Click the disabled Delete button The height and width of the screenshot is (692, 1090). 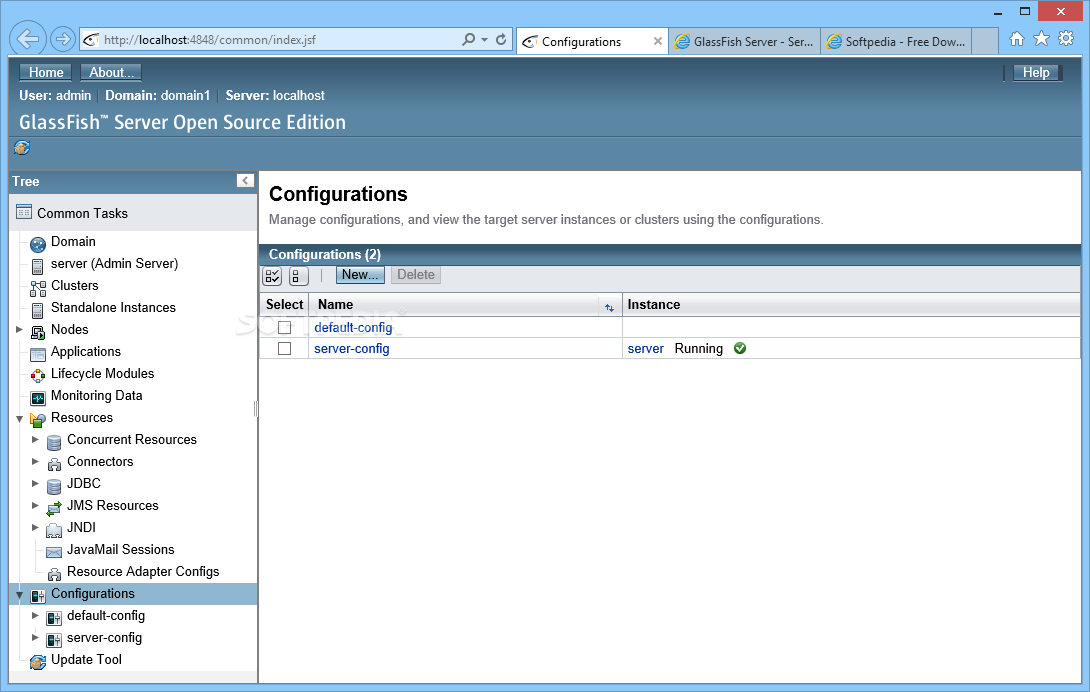(416, 275)
